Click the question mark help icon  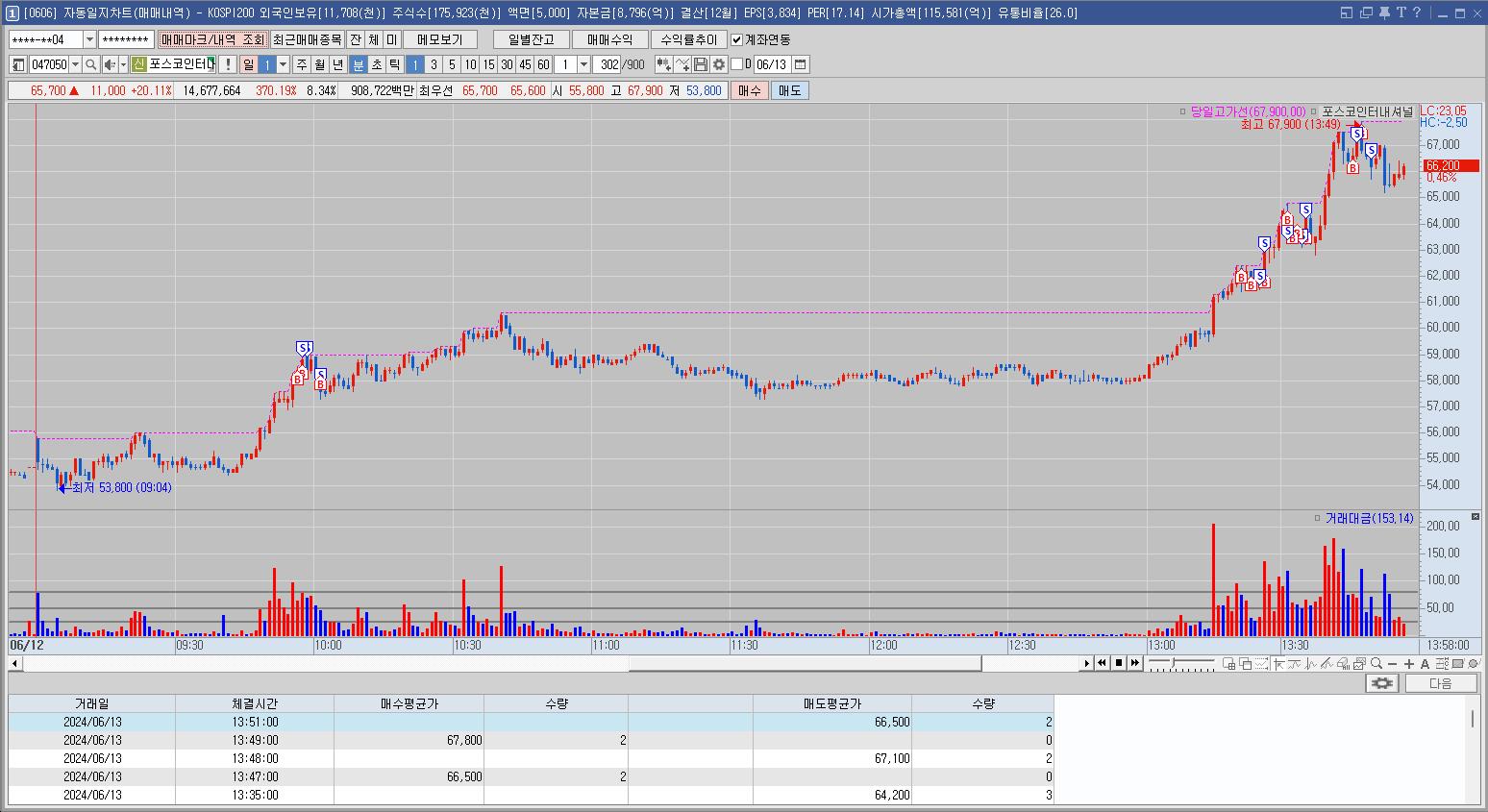pos(1416,12)
